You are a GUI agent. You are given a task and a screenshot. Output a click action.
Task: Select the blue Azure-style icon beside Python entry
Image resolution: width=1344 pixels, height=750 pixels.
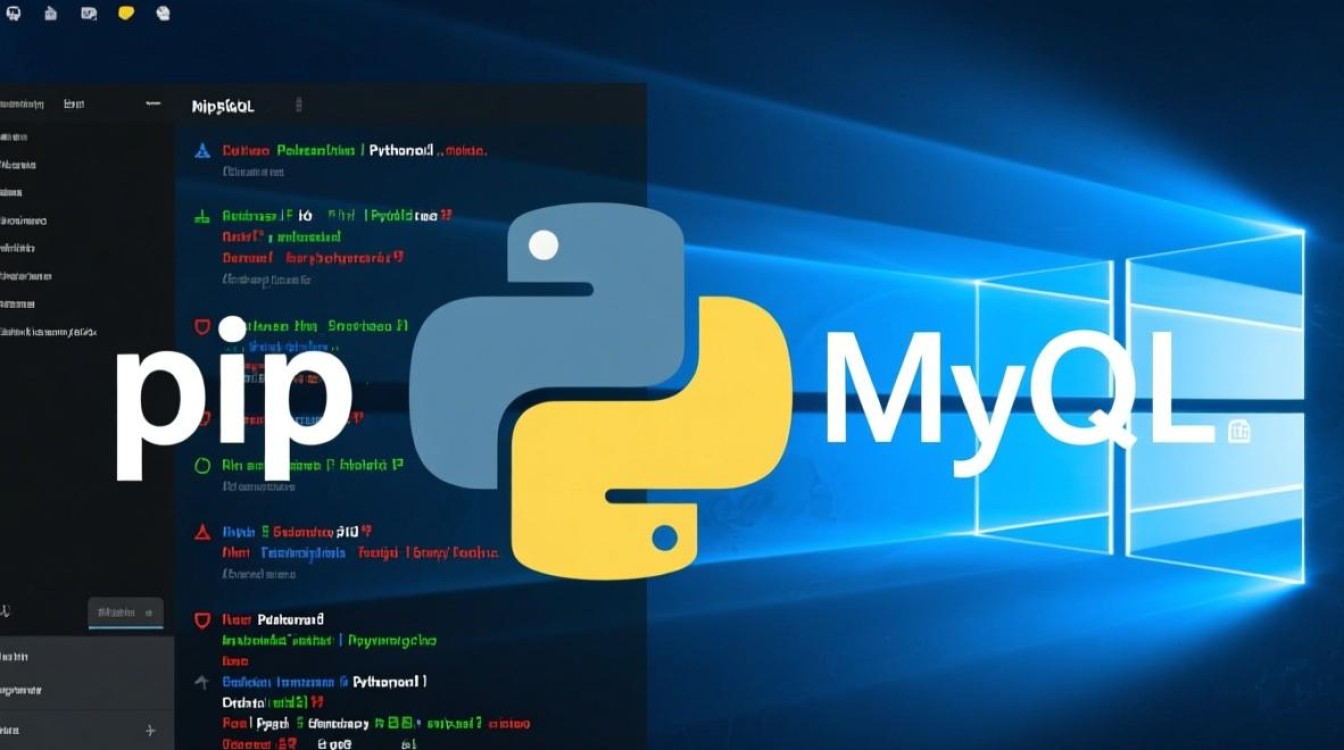(200, 150)
